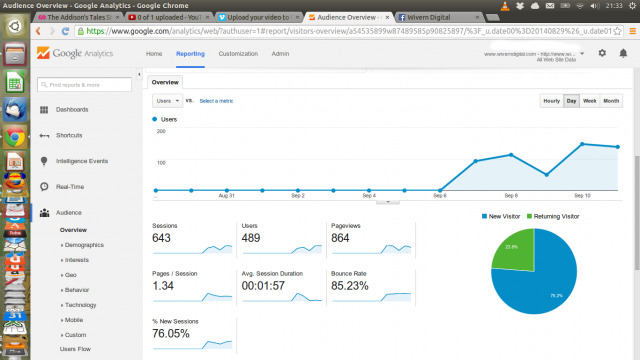Screen dimensions: 640x360
Task: Switch to The Addison's Tales browser tab
Action: coord(79,17)
